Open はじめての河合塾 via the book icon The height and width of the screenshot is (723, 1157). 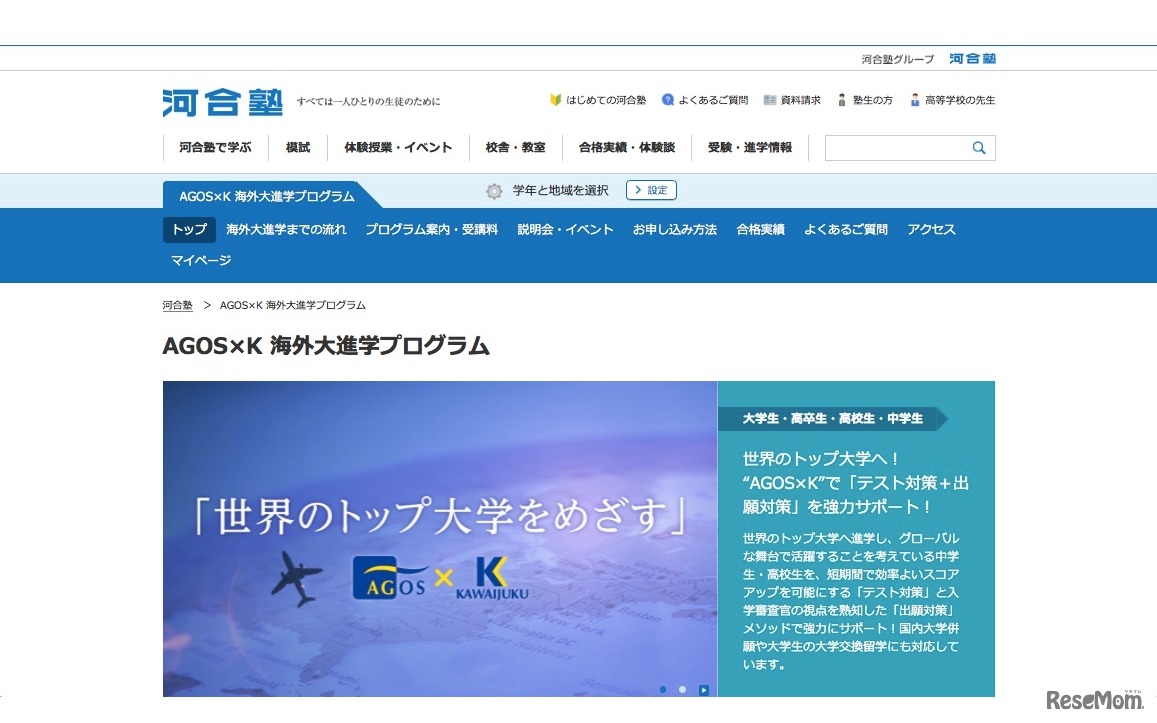point(556,99)
